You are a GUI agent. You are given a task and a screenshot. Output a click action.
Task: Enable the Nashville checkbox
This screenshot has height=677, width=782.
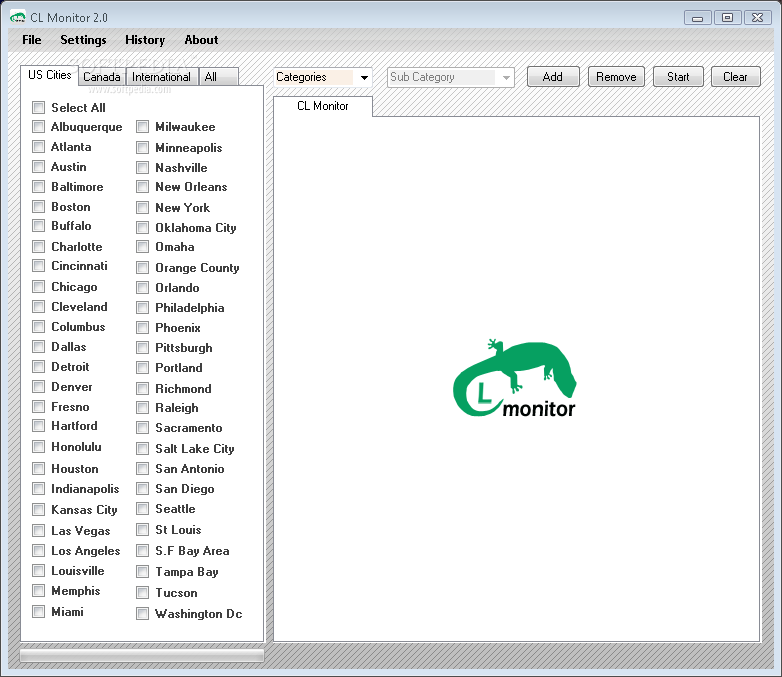[143, 168]
